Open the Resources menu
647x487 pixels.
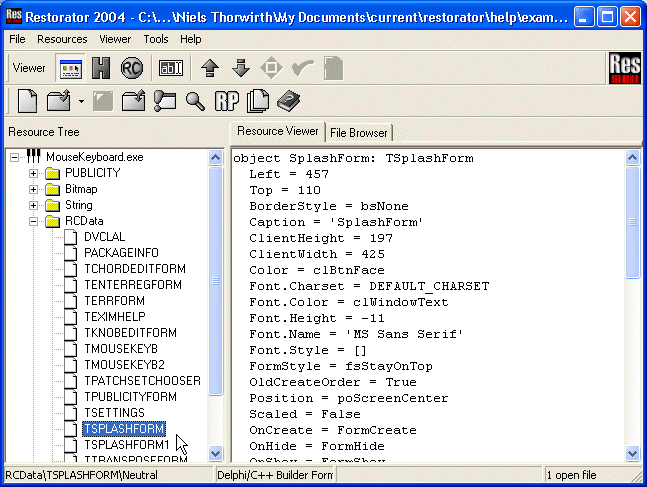pos(62,39)
